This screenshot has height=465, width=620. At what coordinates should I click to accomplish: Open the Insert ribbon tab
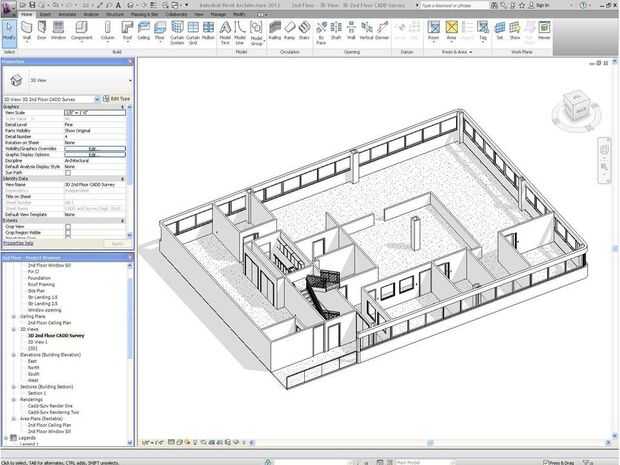[x=45, y=14]
